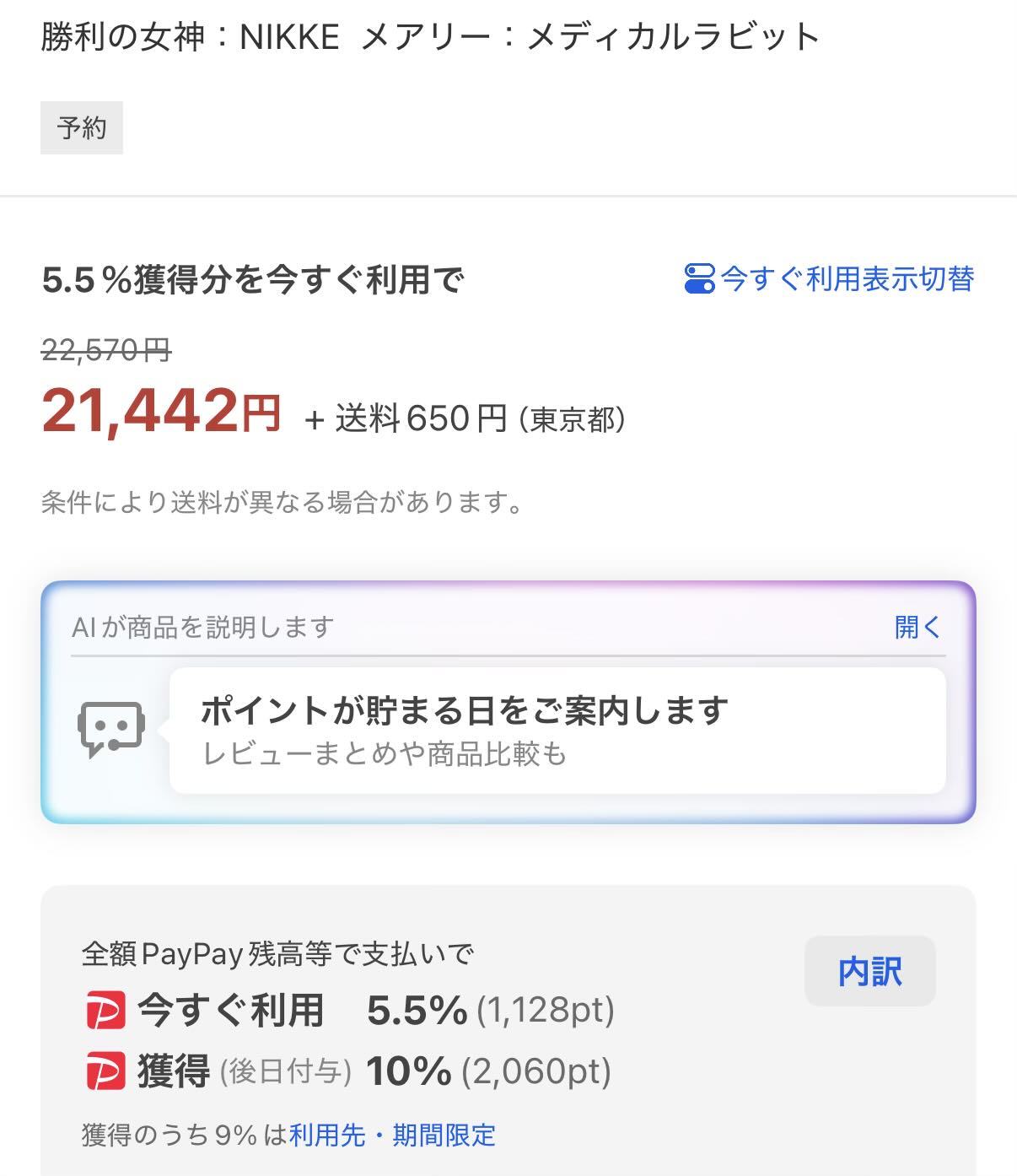Click the toggle icon beside 今すぐ利用表示切替
This screenshot has width=1017, height=1176.
[x=699, y=278]
